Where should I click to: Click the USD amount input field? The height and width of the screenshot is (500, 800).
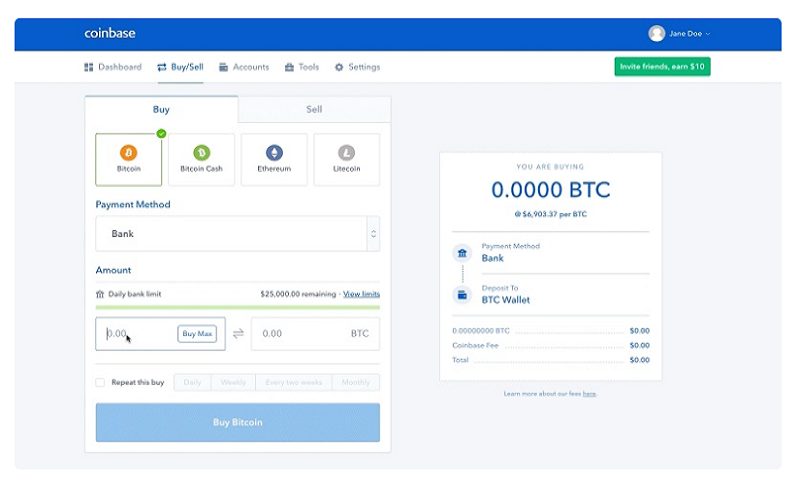pos(160,334)
